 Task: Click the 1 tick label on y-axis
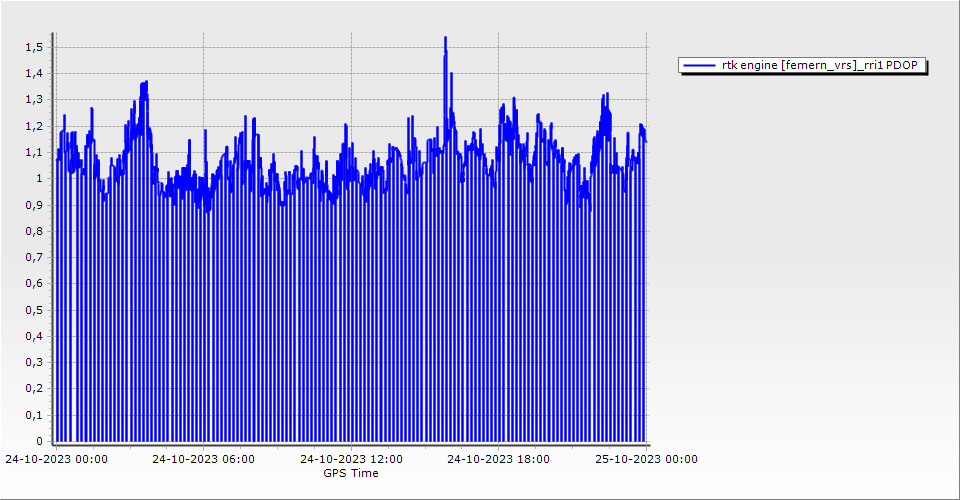39,178
